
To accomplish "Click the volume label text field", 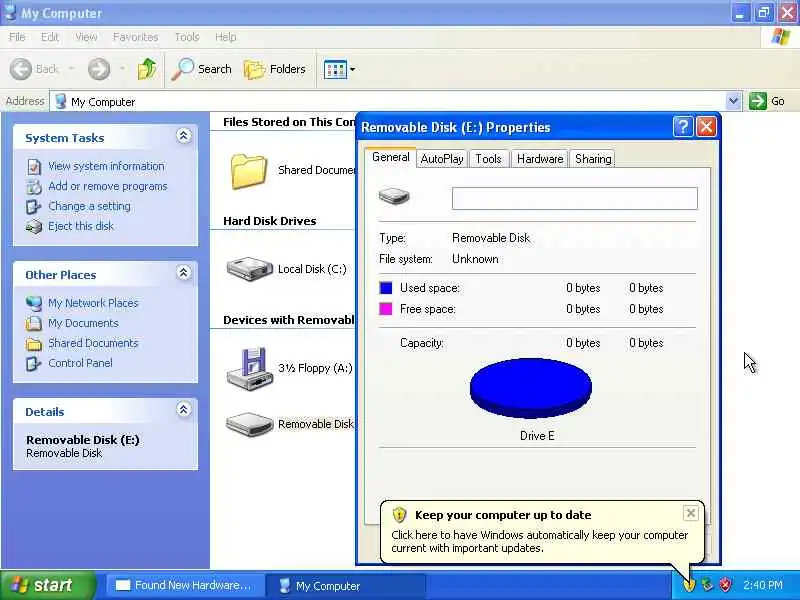I will pos(574,198).
